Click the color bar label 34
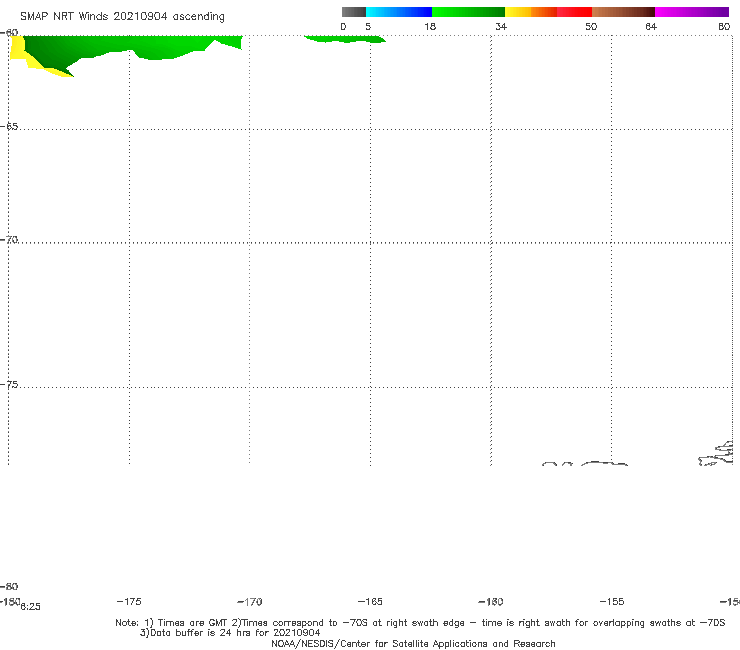The width and height of the screenshot is (740, 650). pyautogui.click(x=501, y=27)
